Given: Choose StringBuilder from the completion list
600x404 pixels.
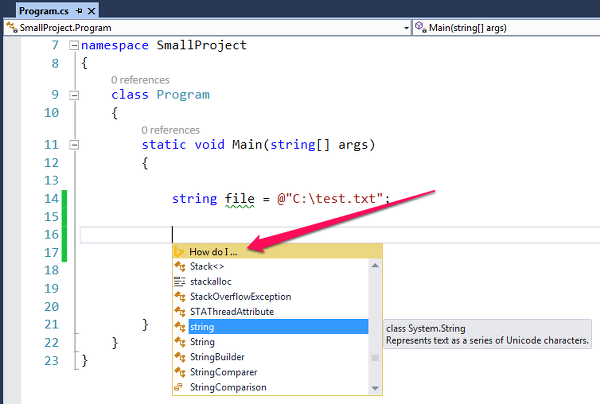Looking at the screenshot, I should tap(217, 357).
